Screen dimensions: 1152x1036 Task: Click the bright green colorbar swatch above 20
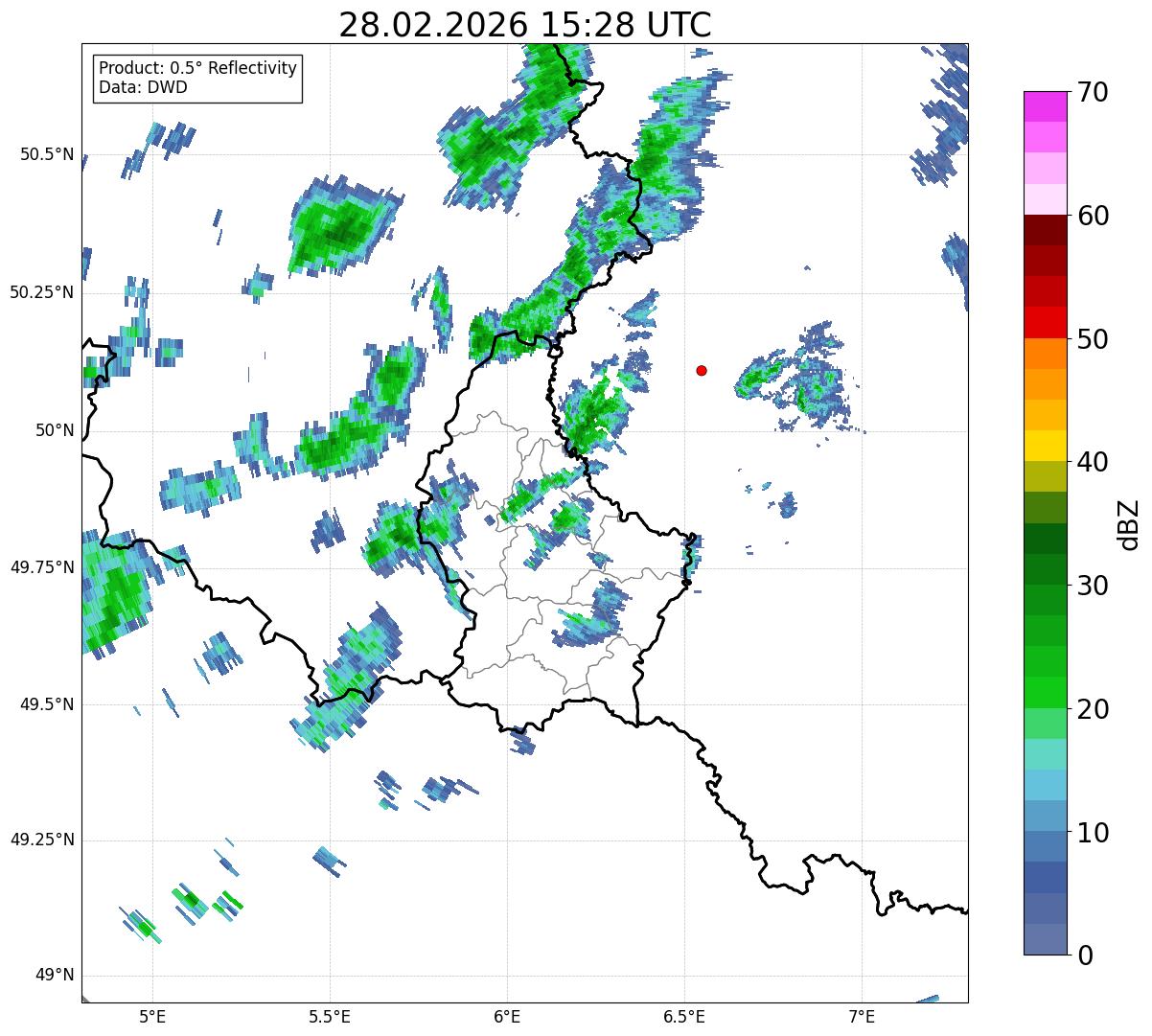[1046, 693]
